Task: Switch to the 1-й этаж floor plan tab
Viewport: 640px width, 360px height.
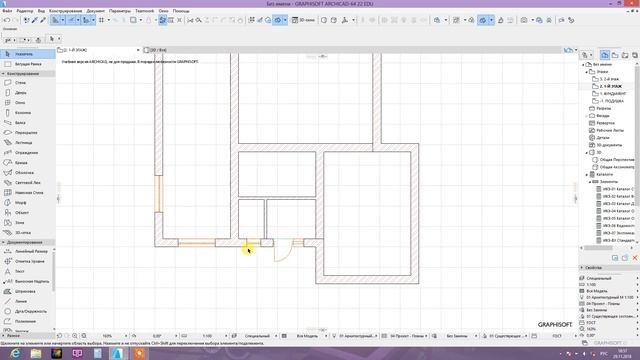Action: (x=98, y=50)
